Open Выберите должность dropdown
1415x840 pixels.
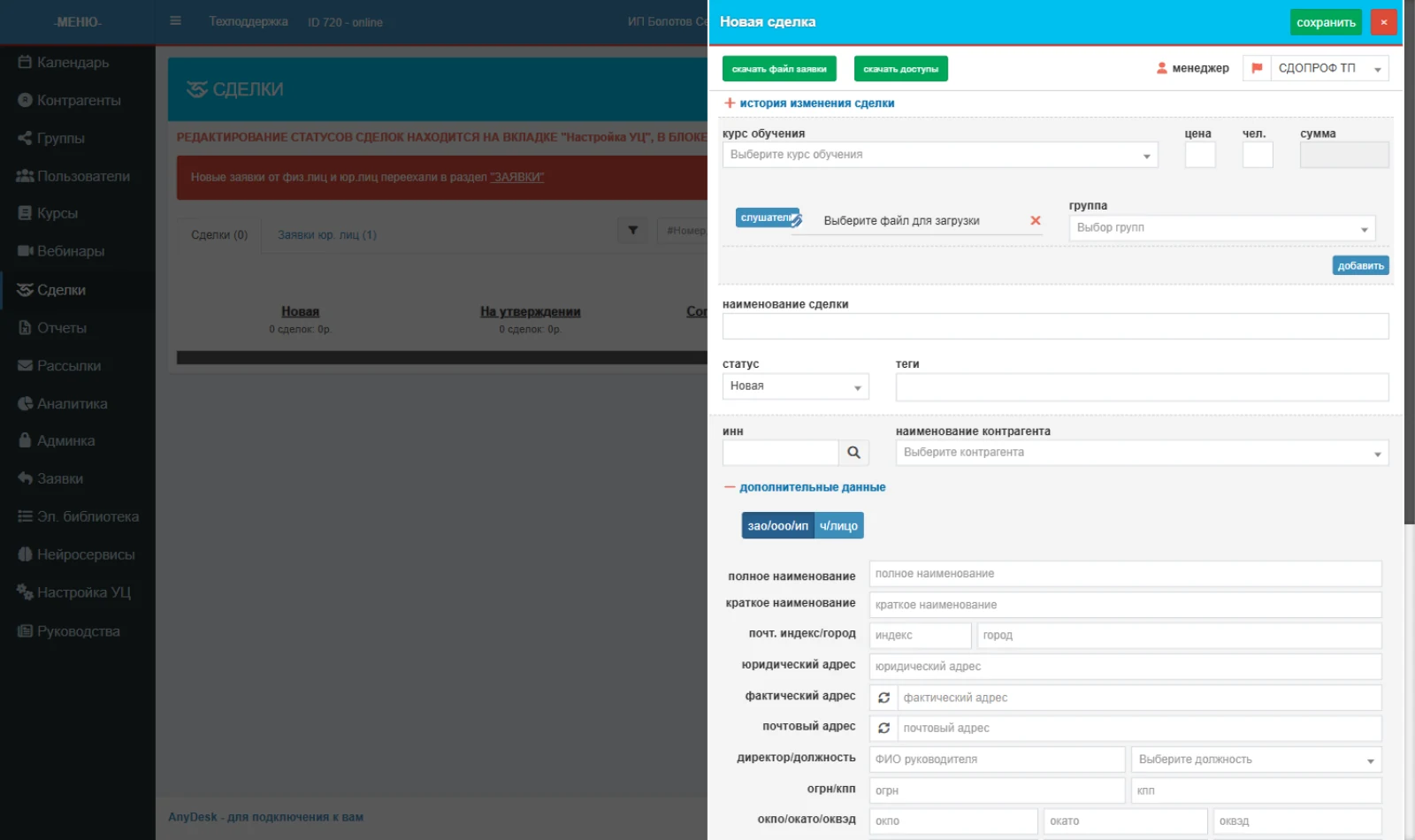pyautogui.click(x=1256, y=760)
